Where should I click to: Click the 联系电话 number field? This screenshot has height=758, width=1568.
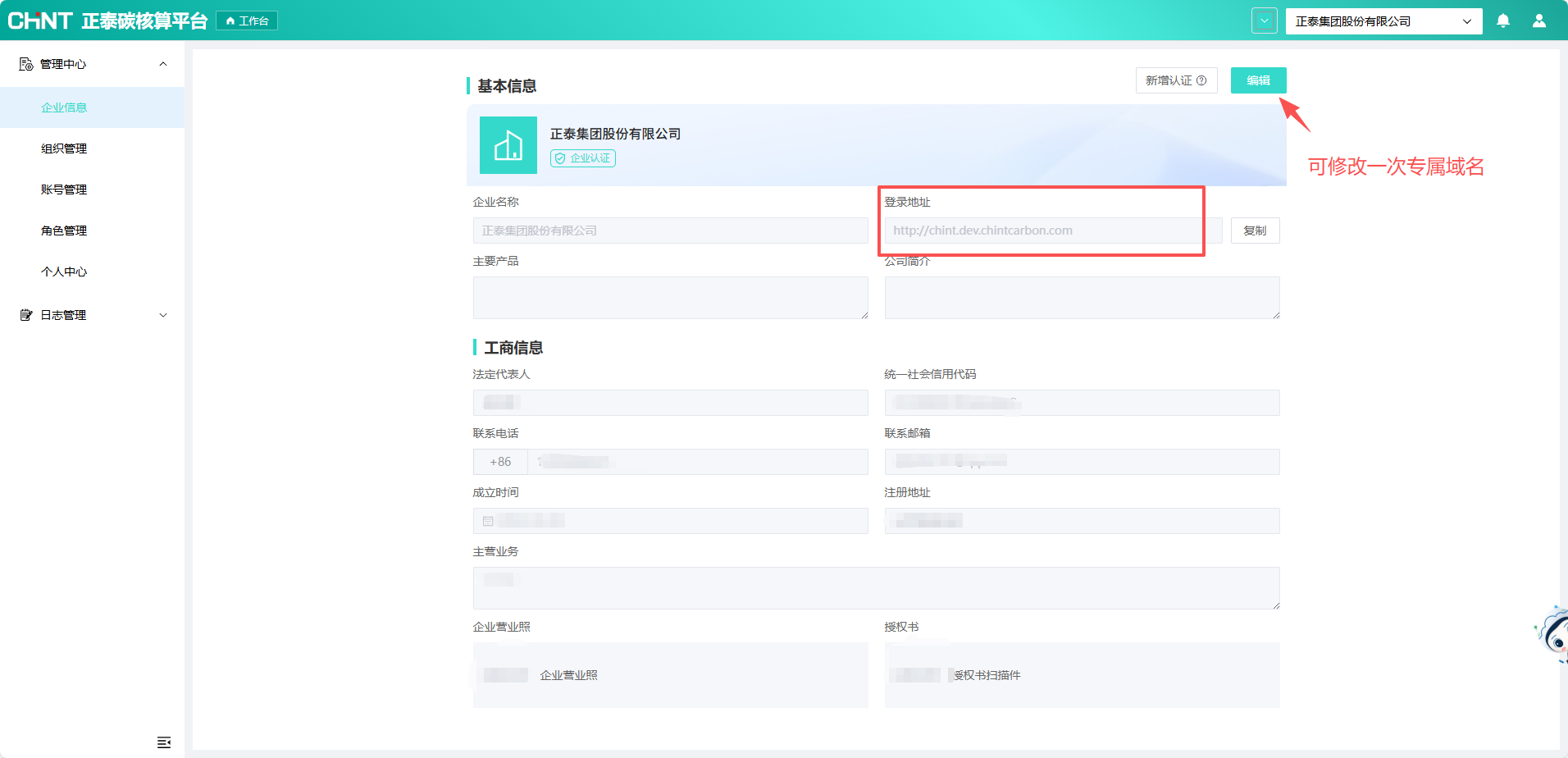pos(697,462)
